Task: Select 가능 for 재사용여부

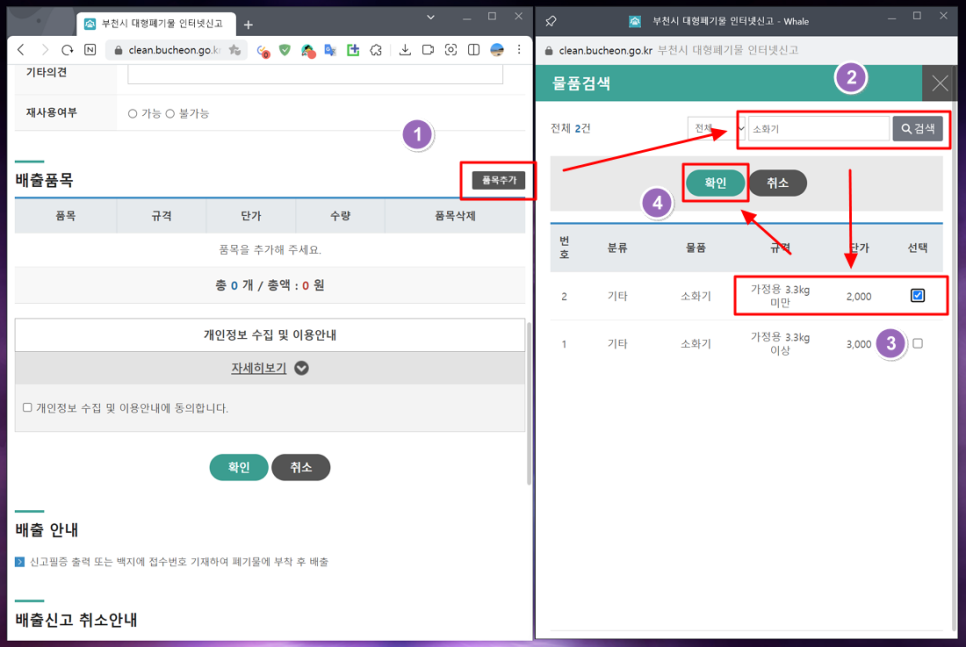Action: [x=132, y=114]
